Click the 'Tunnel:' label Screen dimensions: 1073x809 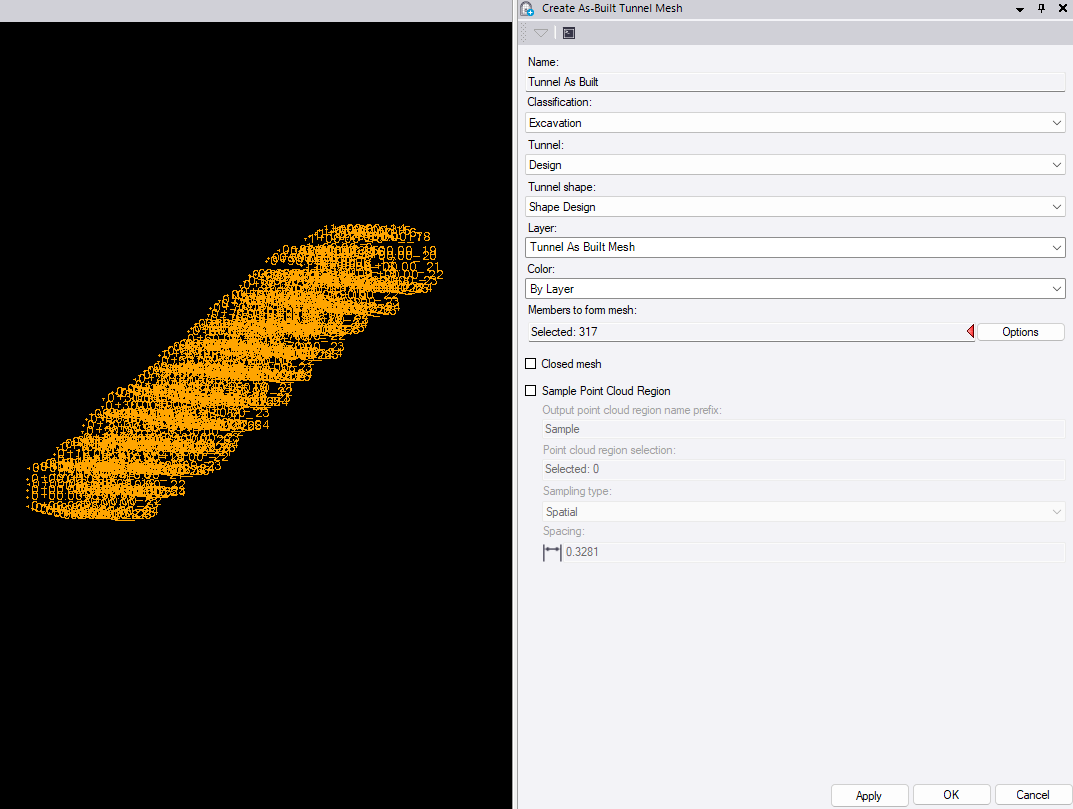545,145
